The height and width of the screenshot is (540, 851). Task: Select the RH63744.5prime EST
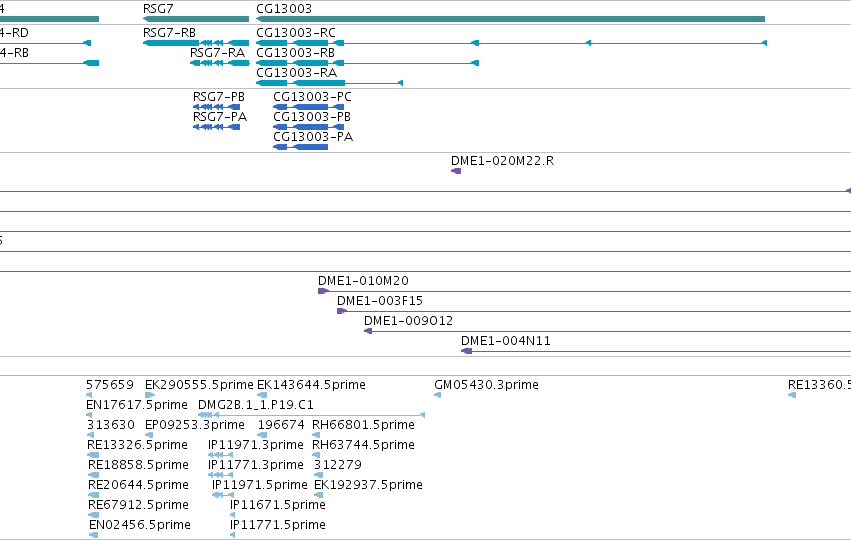[x=316, y=455]
